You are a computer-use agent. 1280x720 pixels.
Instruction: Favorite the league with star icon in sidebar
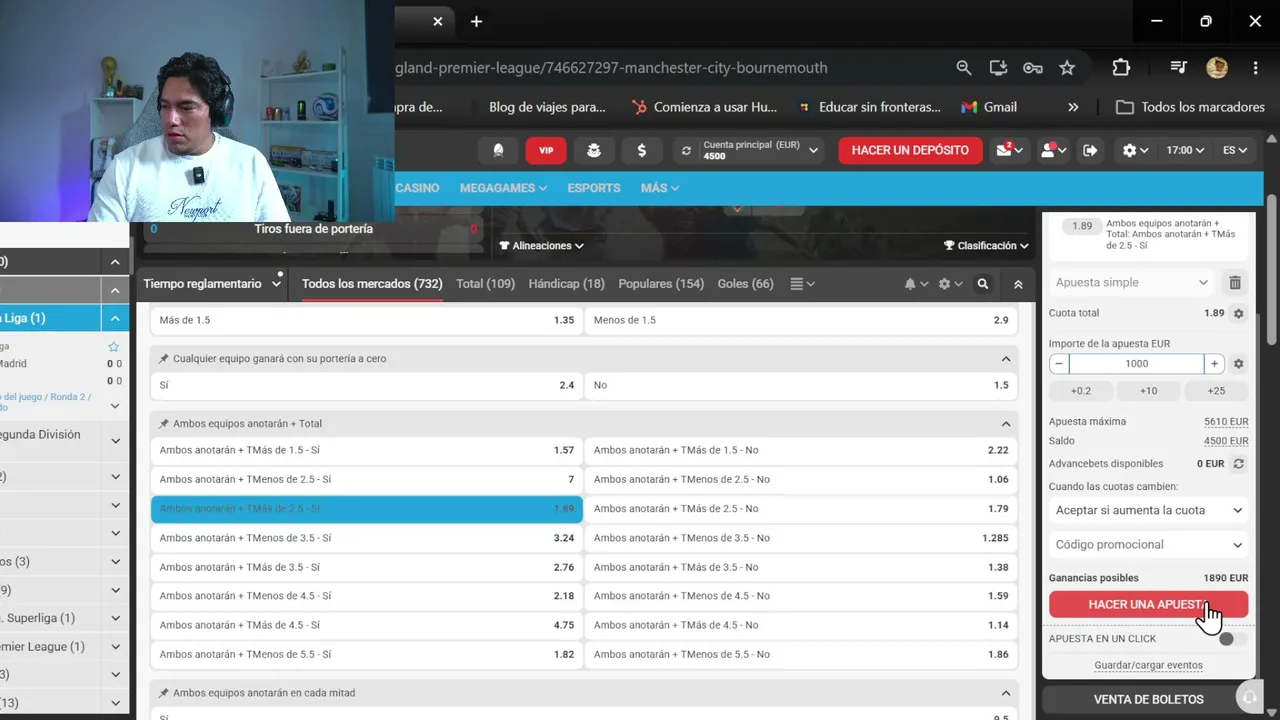pos(113,347)
